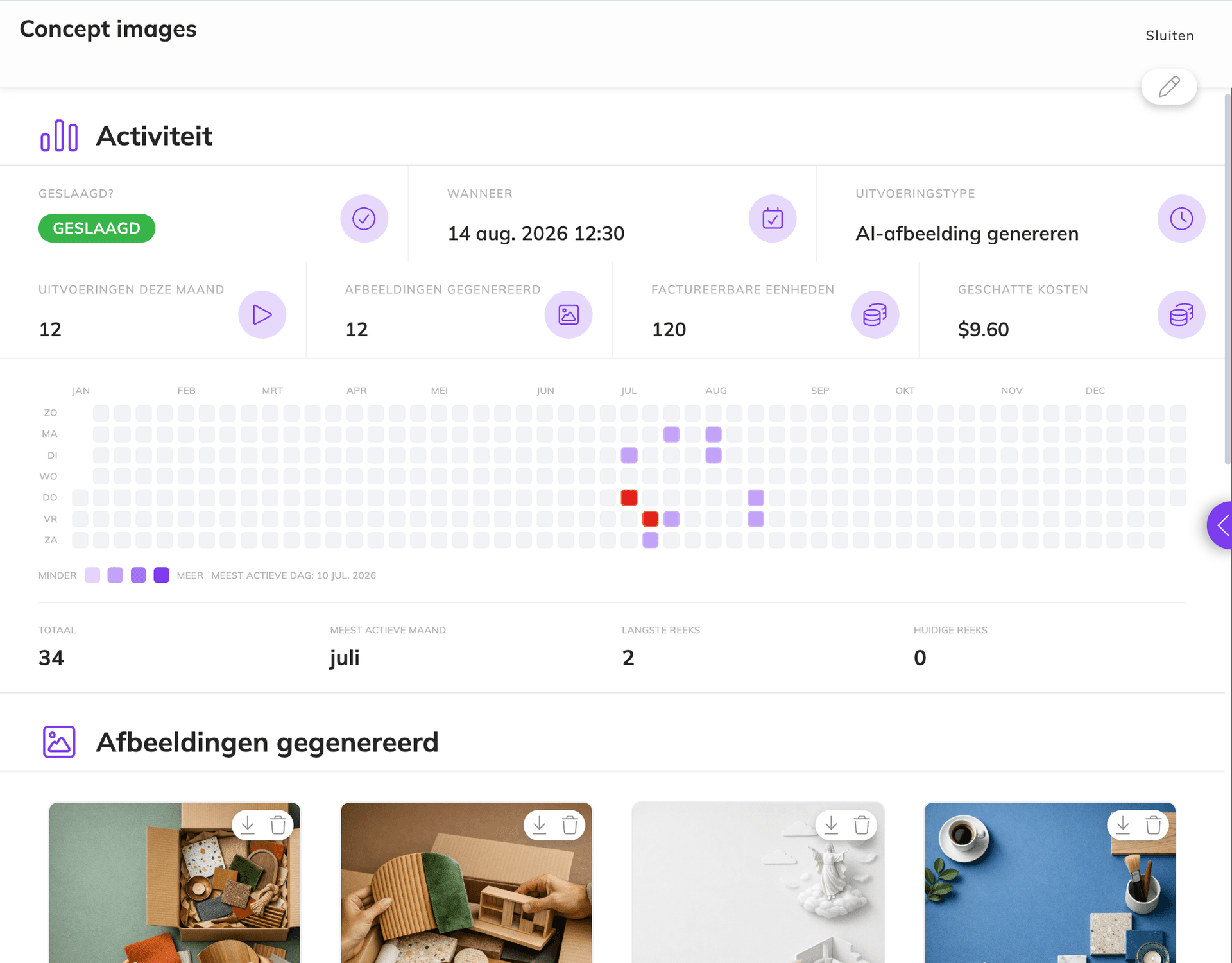Download the blue coffee cup image
Image resolution: width=1232 pixels, height=963 pixels.
(x=1123, y=825)
